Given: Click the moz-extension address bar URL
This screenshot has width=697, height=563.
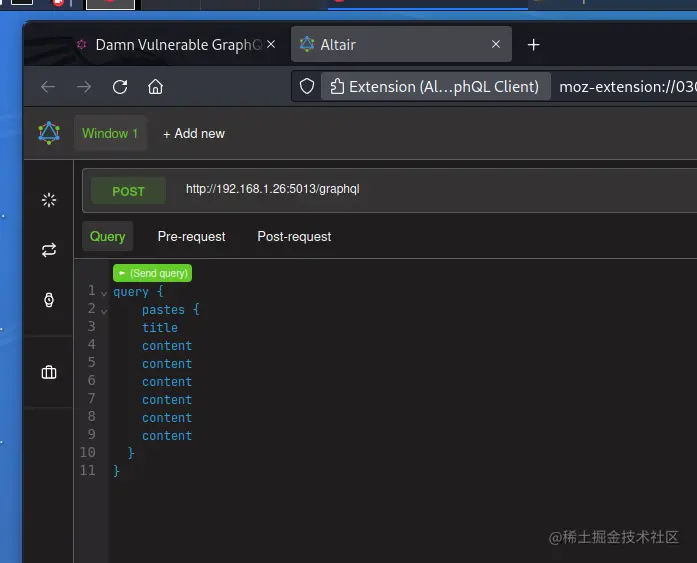Looking at the screenshot, I should (x=628, y=87).
